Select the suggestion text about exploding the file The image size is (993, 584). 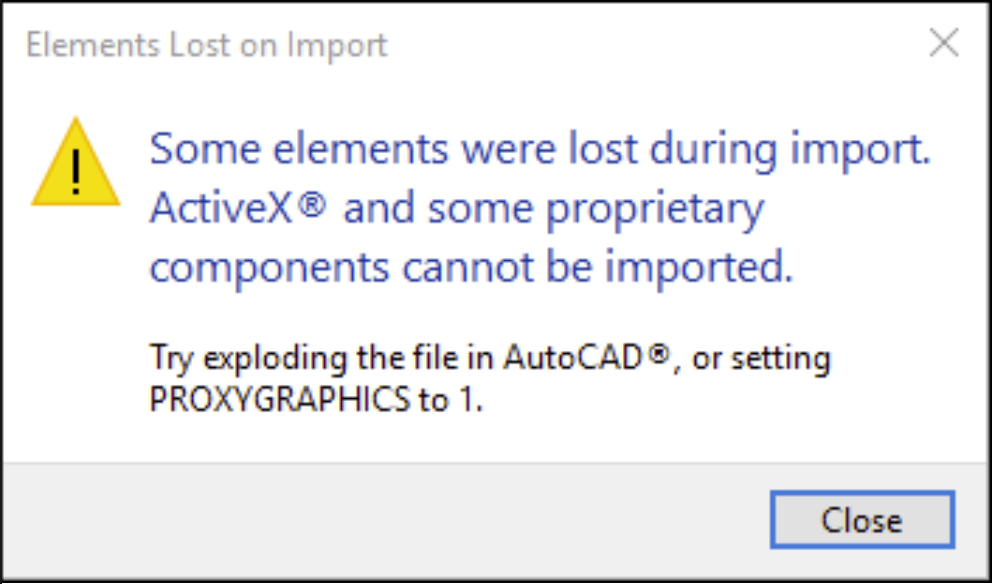pos(489,358)
